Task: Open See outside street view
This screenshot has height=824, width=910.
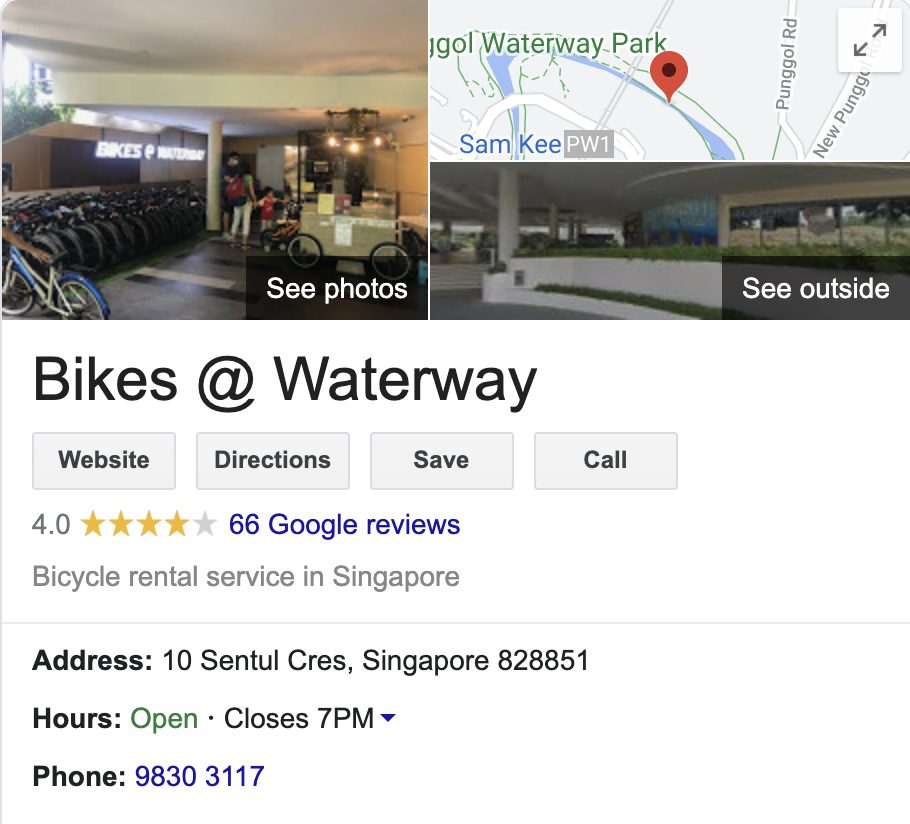Action: (x=815, y=288)
